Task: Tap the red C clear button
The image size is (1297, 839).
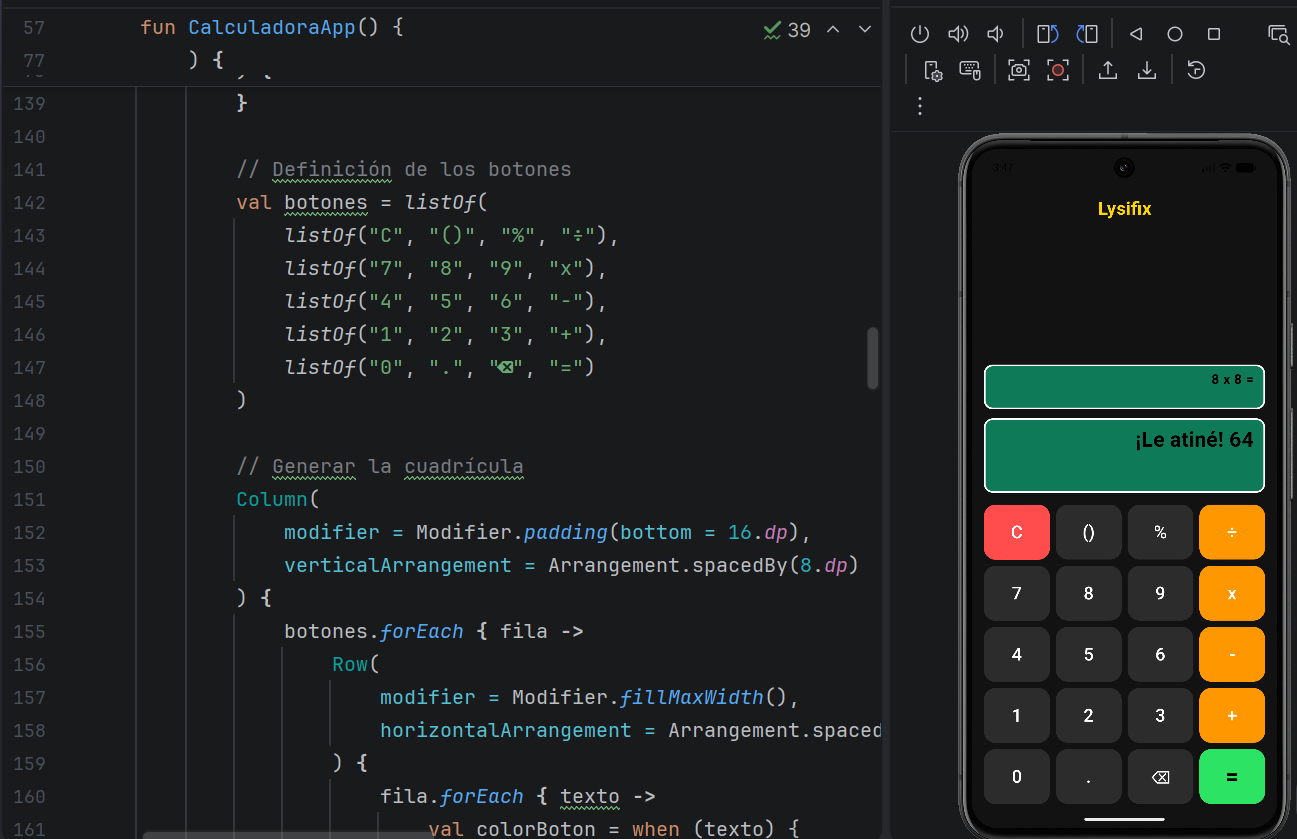Action: pos(1017,532)
